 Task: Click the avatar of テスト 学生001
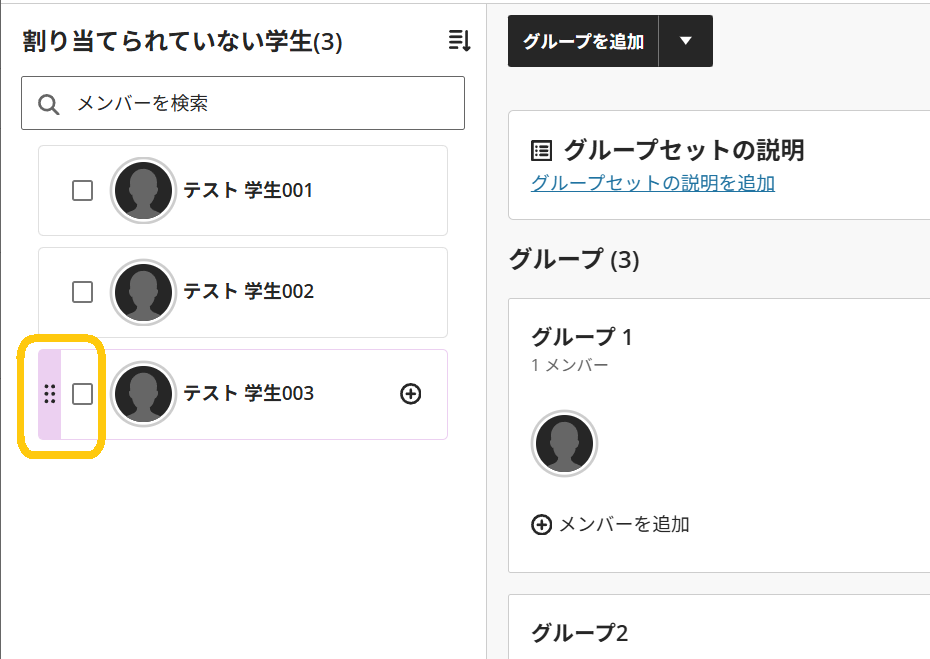[x=143, y=190]
